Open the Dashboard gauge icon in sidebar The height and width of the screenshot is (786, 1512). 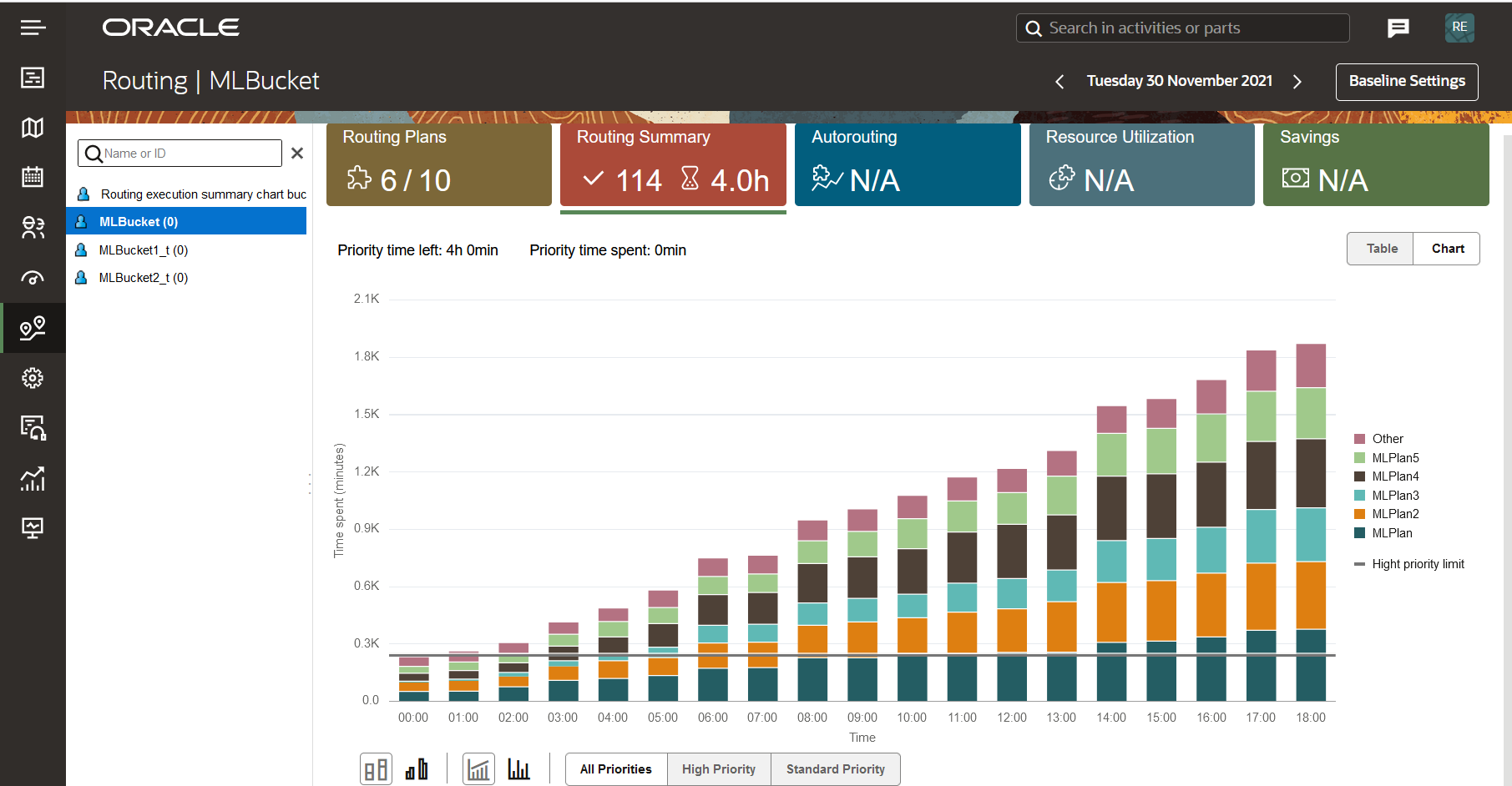[x=33, y=278]
